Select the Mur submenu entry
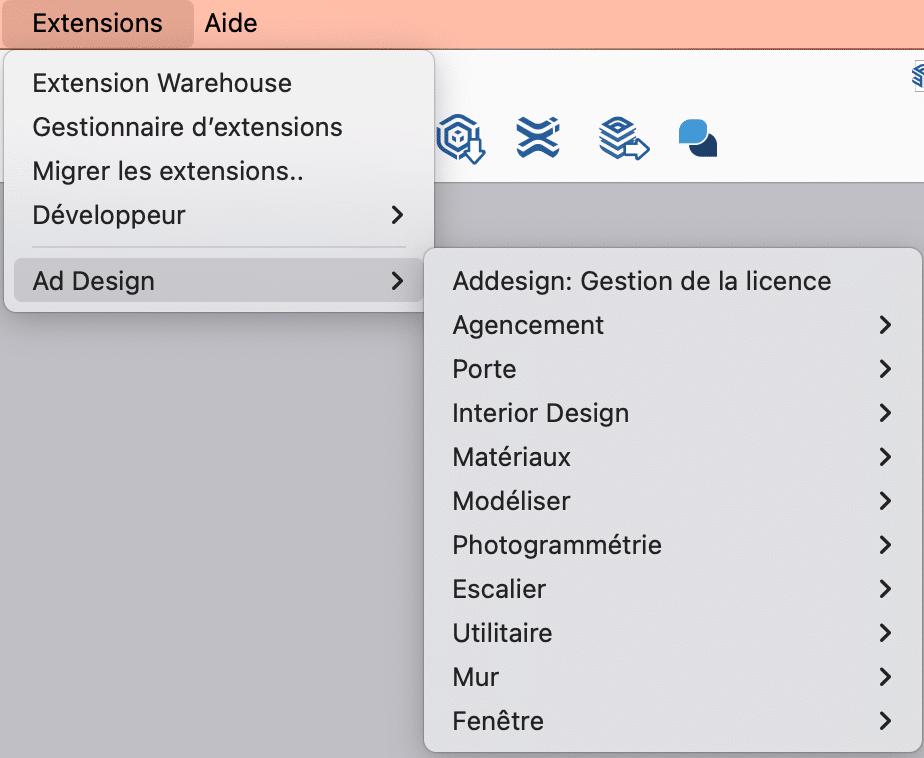 [x=476, y=677]
